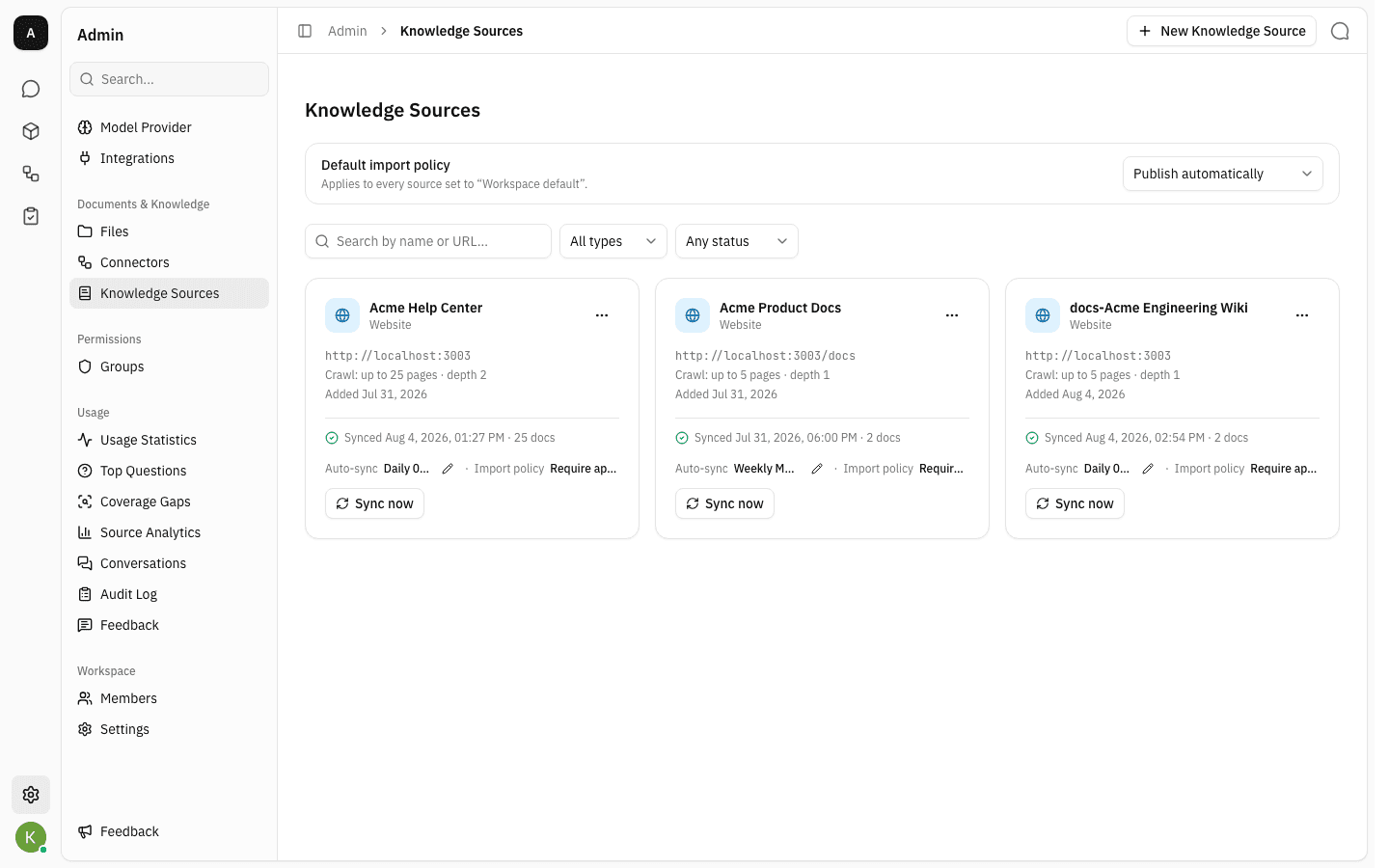Viewport: 1389px width, 868px height.
Task: Click New Knowledge Source button
Action: pos(1221,31)
